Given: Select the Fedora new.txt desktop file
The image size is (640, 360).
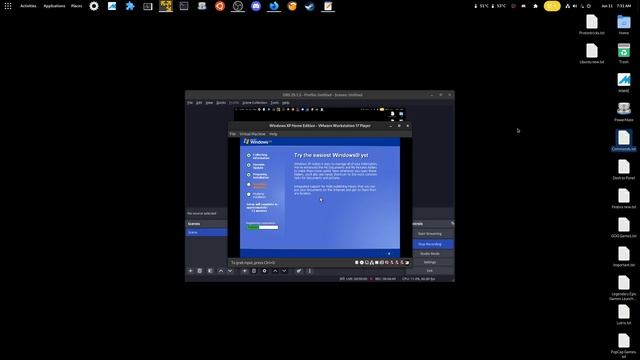Looking at the screenshot, I should click(x=624, y=198).
